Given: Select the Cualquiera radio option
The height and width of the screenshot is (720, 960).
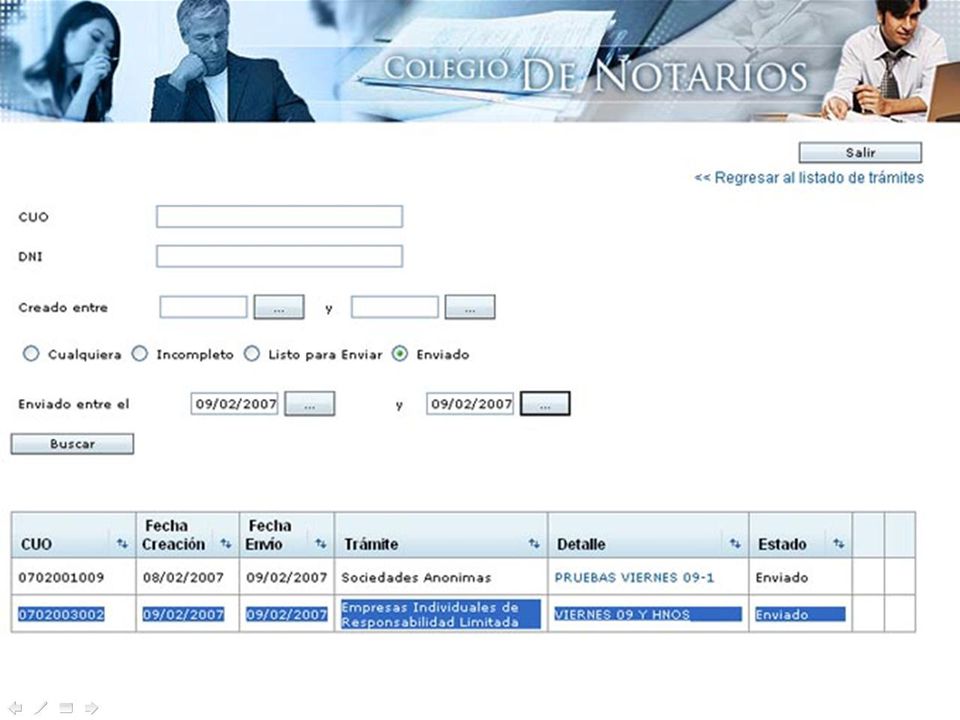Looking at the screenshot, I should (31, 354).
